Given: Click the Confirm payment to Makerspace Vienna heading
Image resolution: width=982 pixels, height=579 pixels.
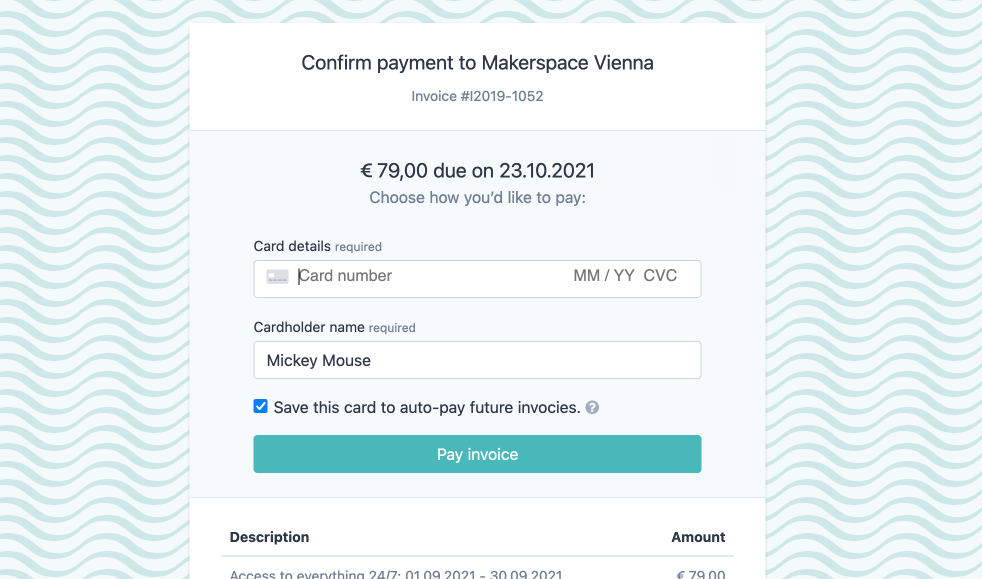Looking at the screenshot, I should click(477, 63).
